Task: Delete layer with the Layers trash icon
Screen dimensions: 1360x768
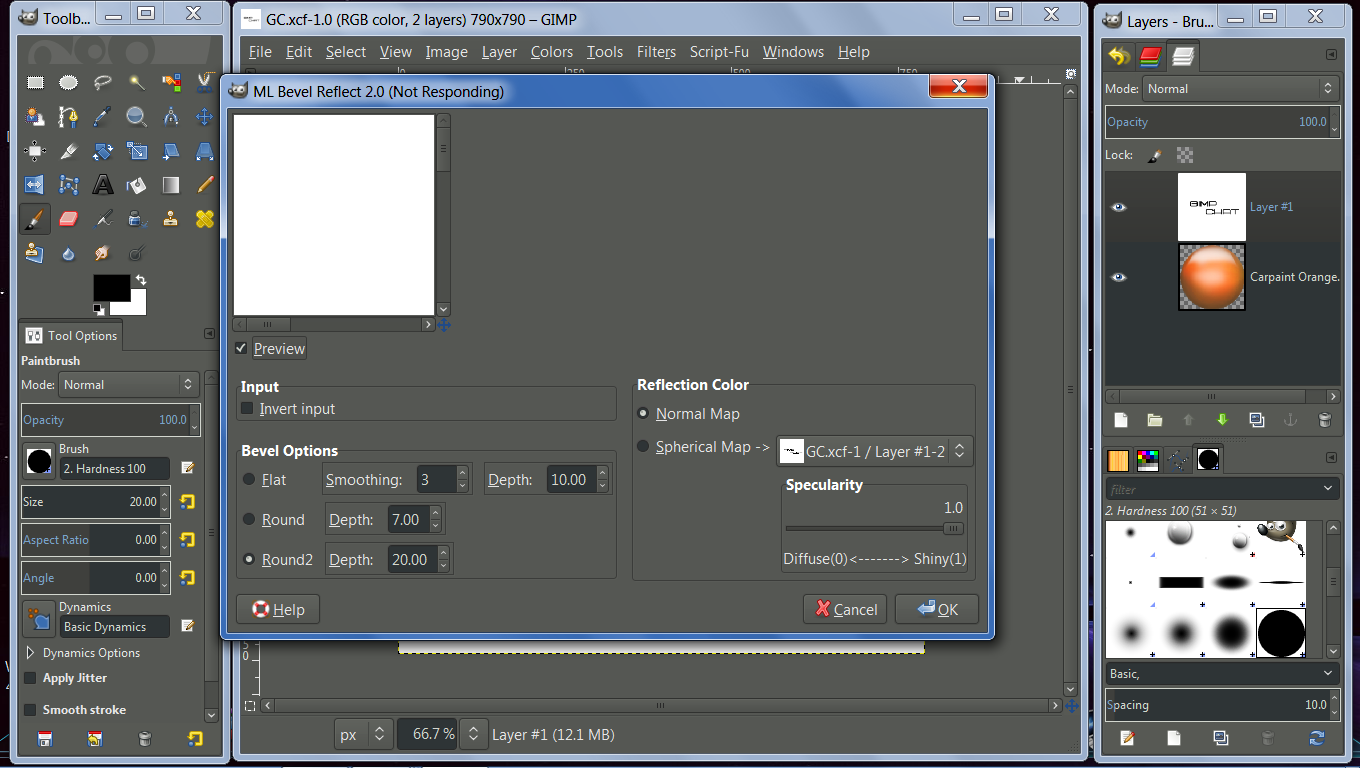Action: (x=1324, y=421)
